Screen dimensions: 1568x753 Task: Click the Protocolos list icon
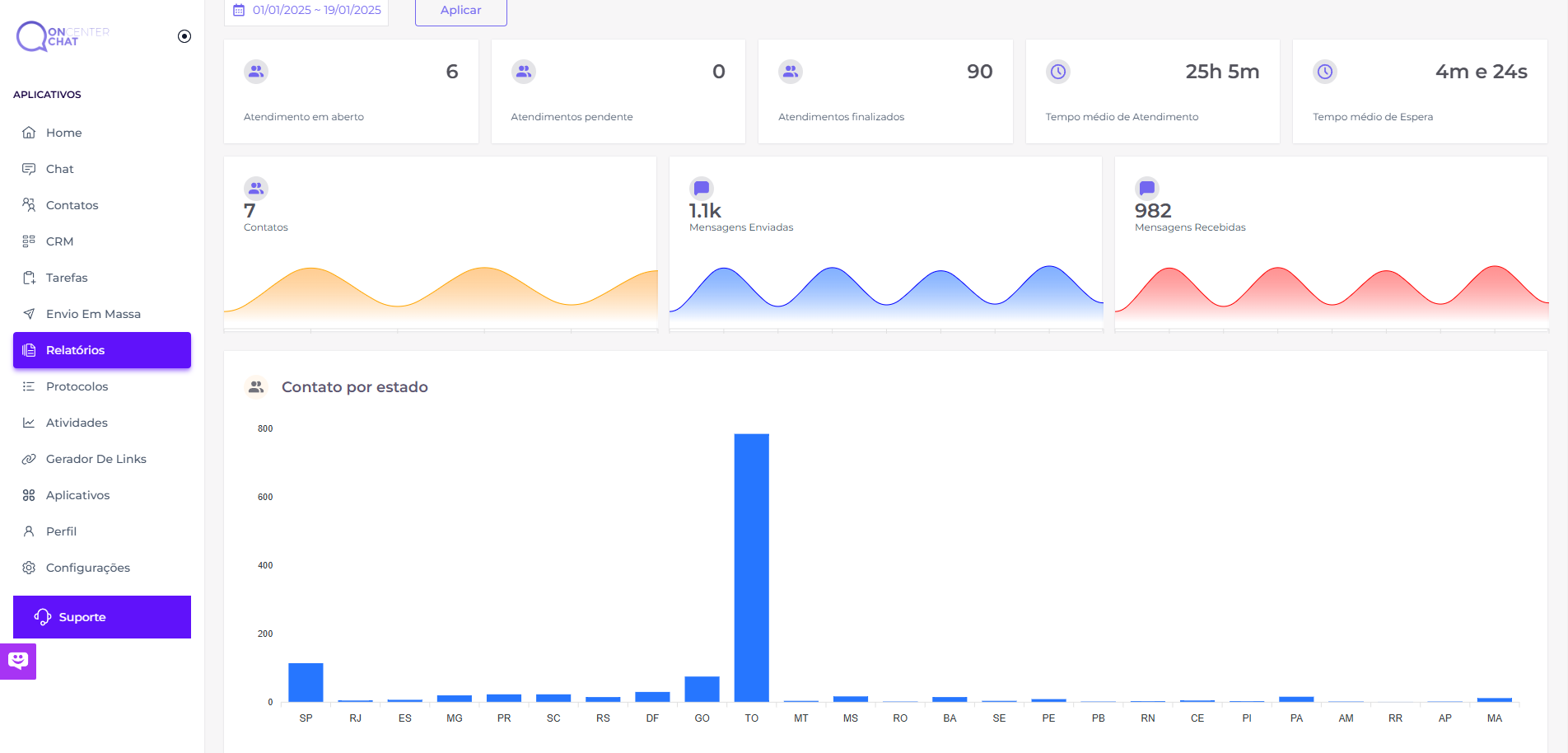click(29, 386)
